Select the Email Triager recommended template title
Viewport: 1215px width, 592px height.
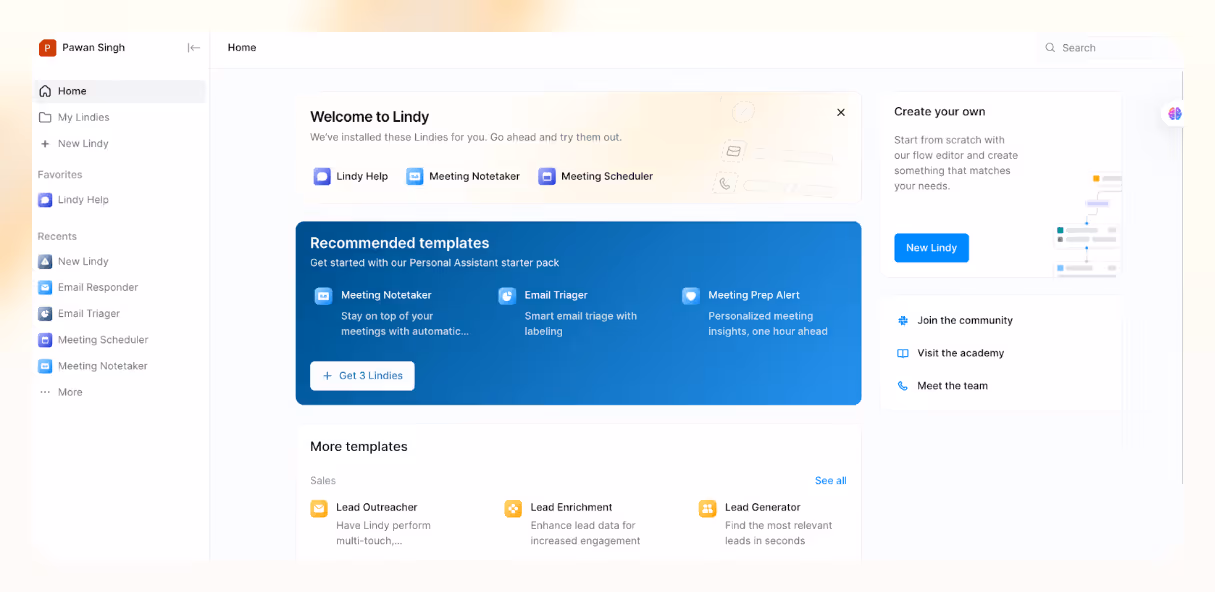(556, 296)
